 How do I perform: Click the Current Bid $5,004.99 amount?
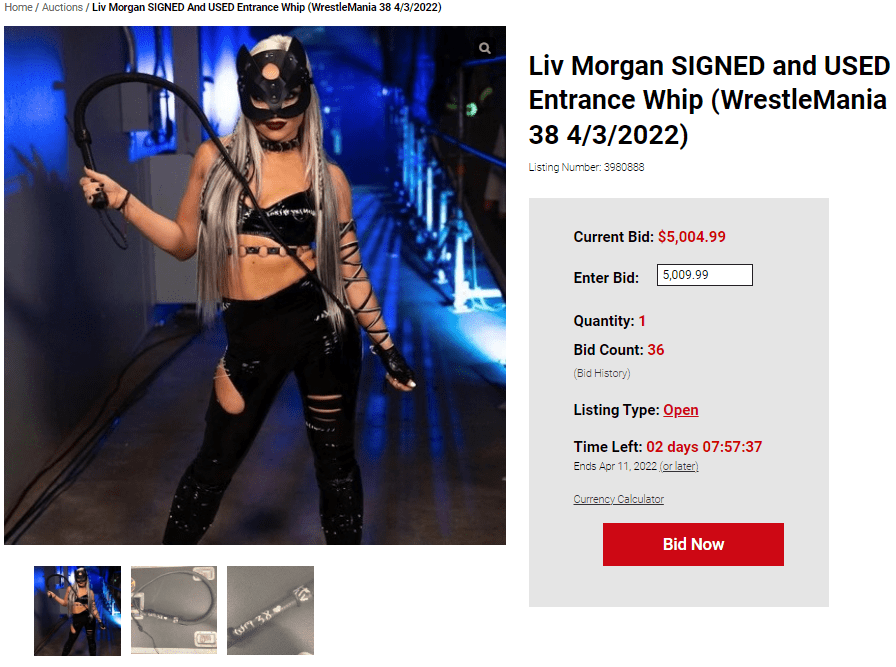coord(691,237)
